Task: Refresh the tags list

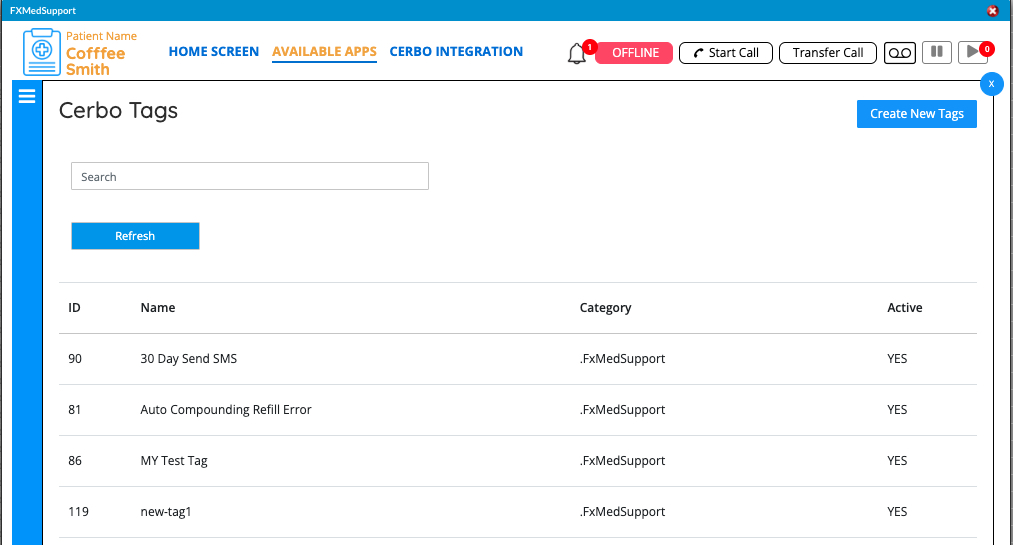Action: click(135, 236)
